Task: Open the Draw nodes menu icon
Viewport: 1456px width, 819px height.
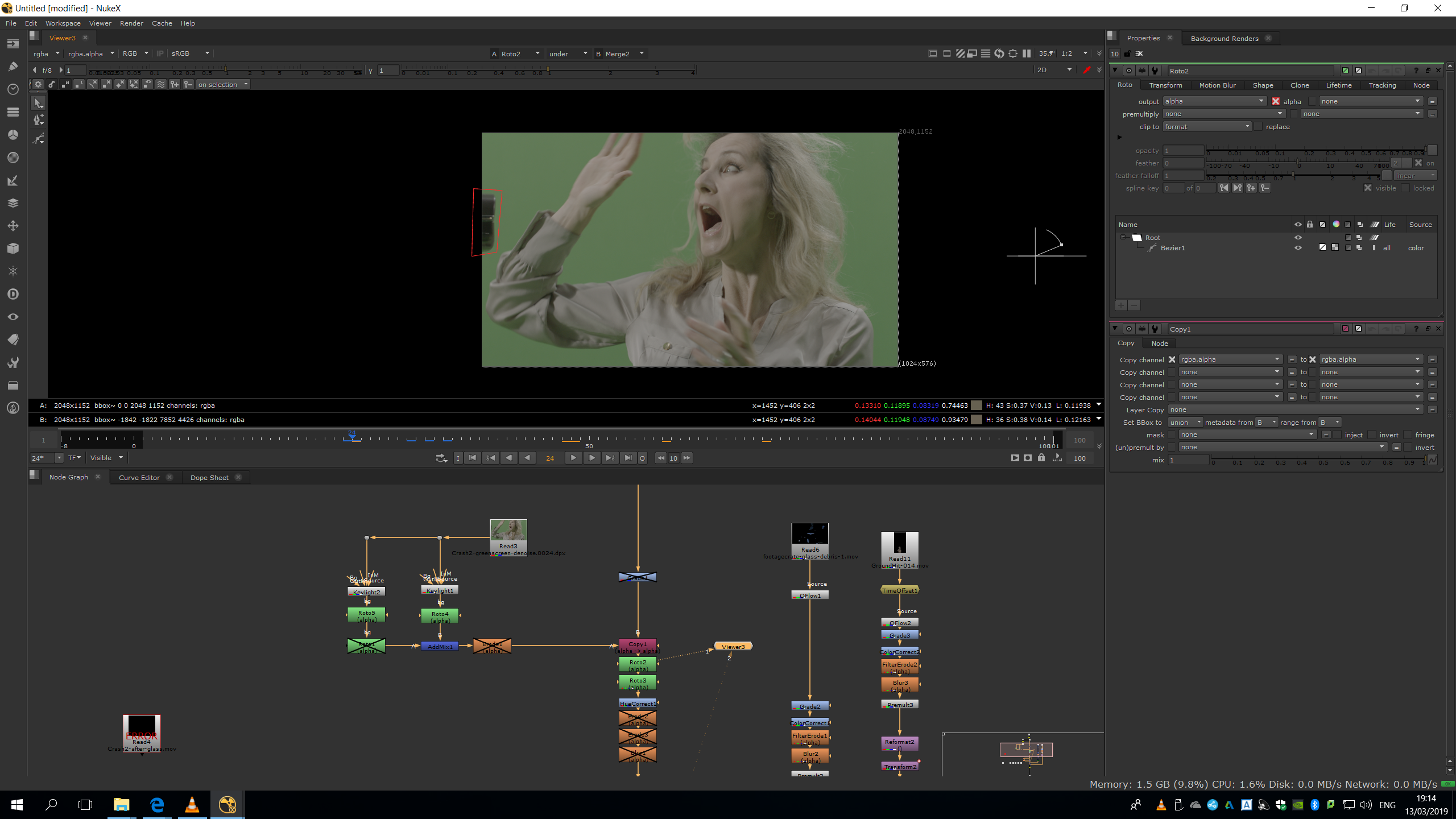Action: click(13, 67)
